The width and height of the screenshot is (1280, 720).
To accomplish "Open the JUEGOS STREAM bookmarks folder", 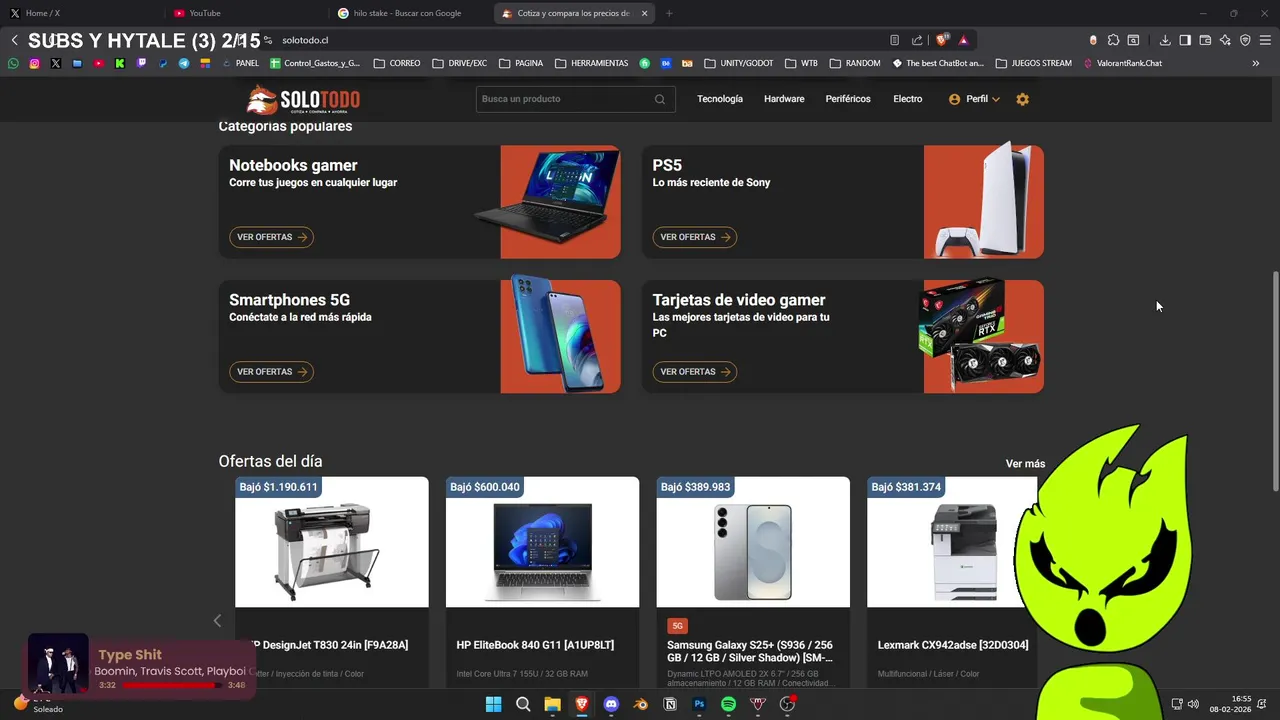I will point(1033,63).
